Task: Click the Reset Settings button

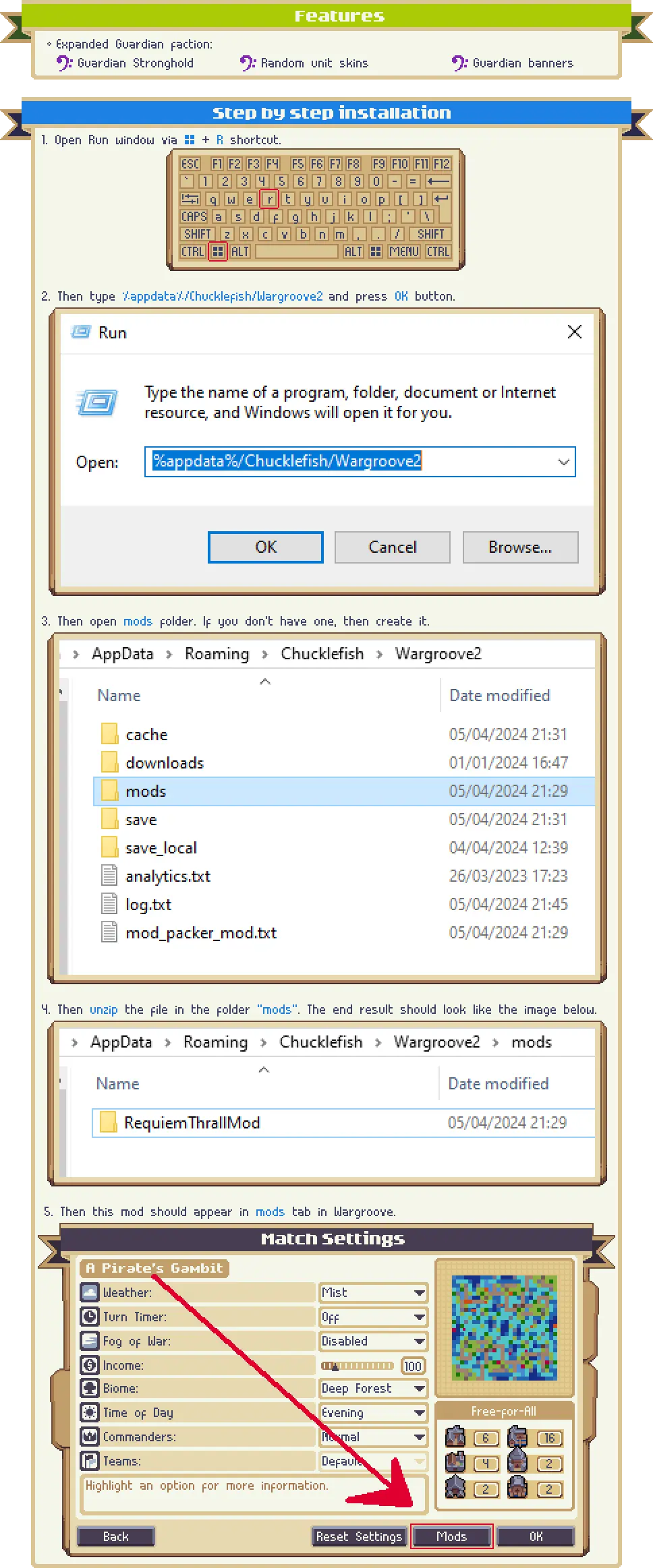Action: [359, 1536]
